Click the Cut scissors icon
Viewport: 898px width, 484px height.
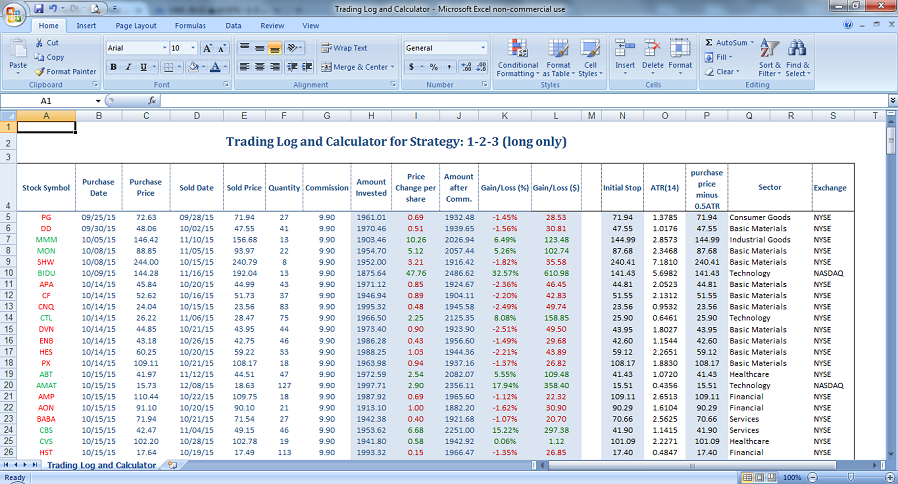[x=39, y=43]
